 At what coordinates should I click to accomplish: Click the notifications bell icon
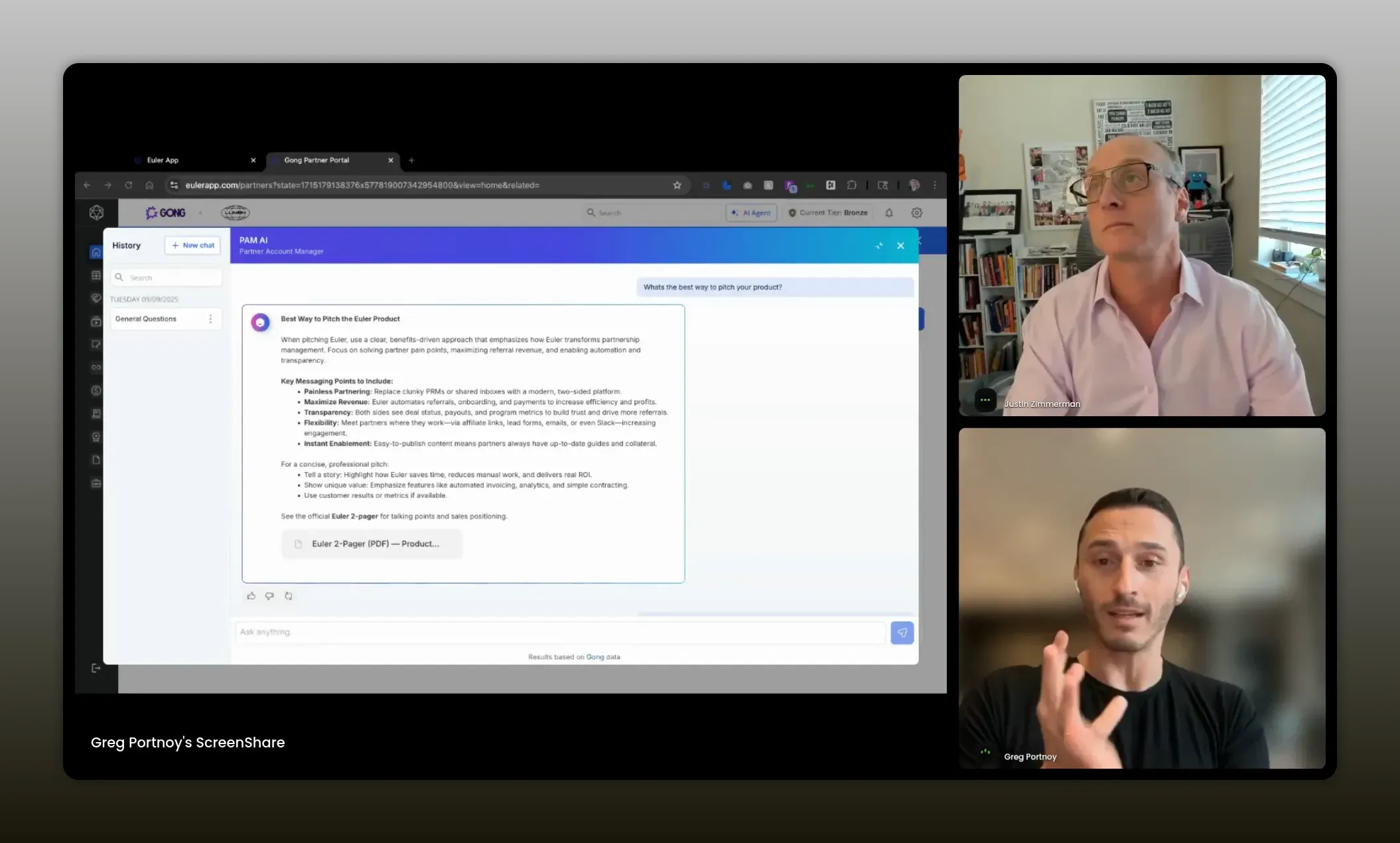(889, 212)
